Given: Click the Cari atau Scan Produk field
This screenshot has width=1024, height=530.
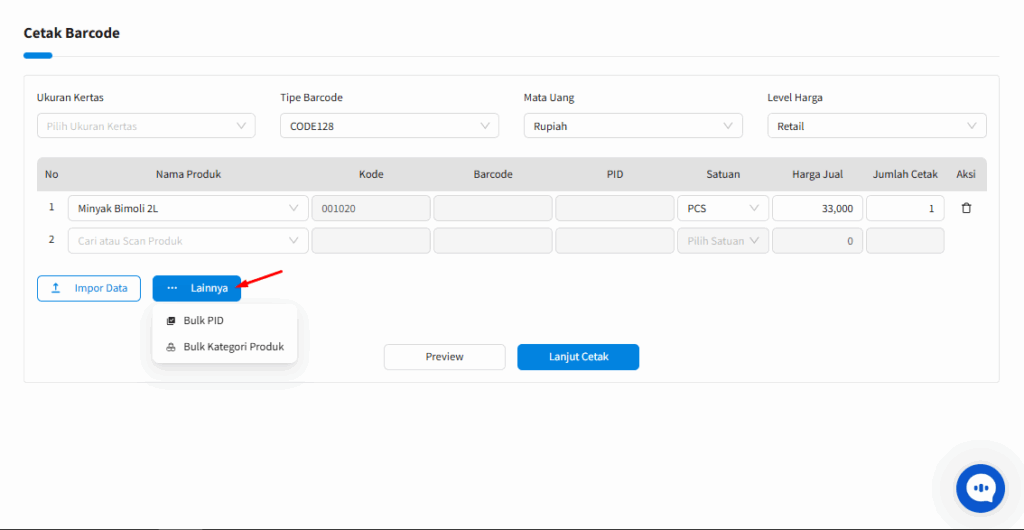Looking at the screenshot, I should (x=188, y=241).
